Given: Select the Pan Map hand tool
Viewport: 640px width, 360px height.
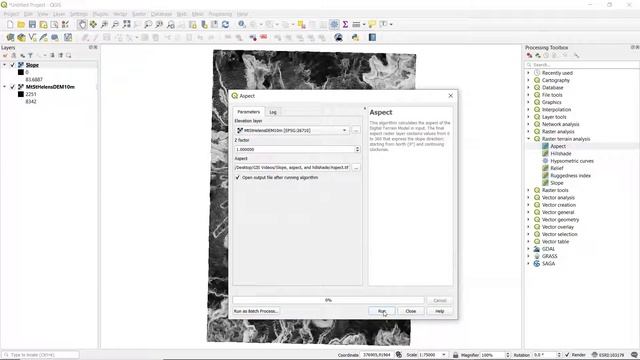Looking at the screenshot, I should tap(82, 24).
